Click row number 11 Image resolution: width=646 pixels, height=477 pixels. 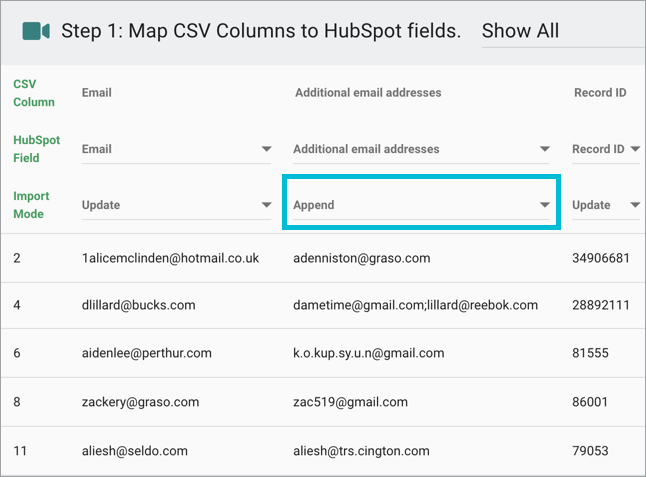click(x=20, y=451)
